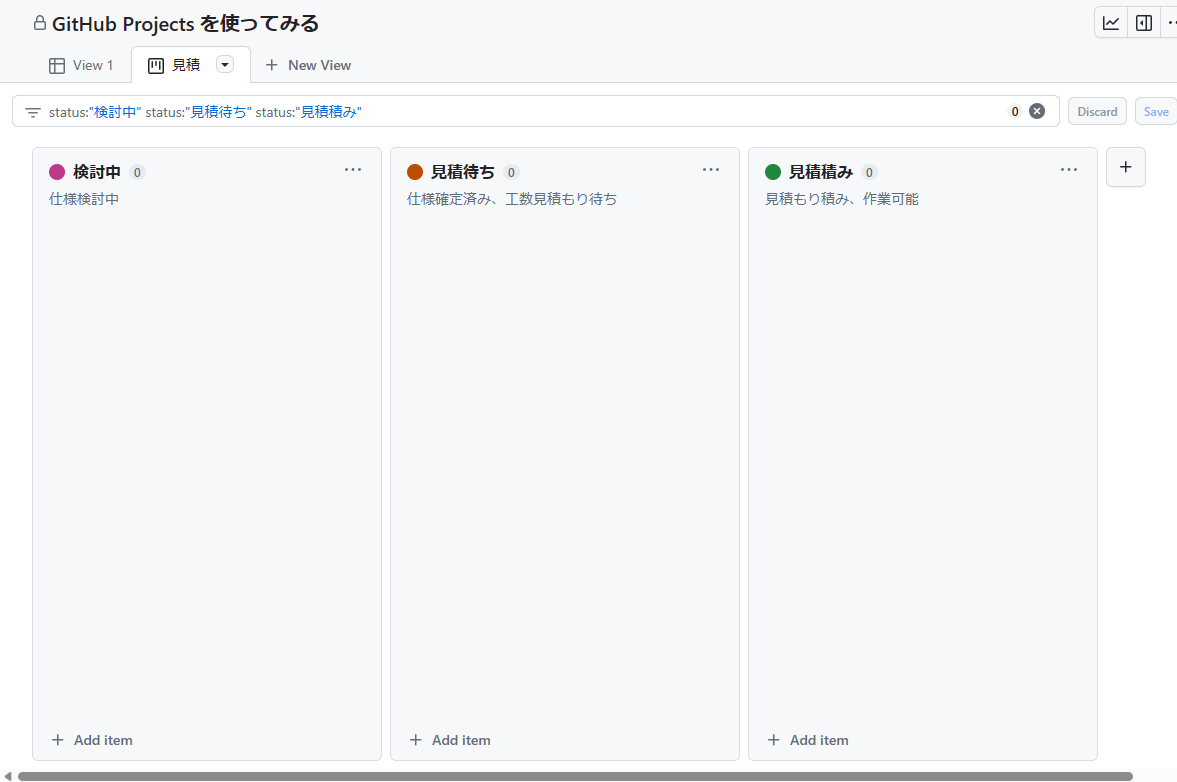
Task: Select the 見積 board tab
Action: [175, 65]
